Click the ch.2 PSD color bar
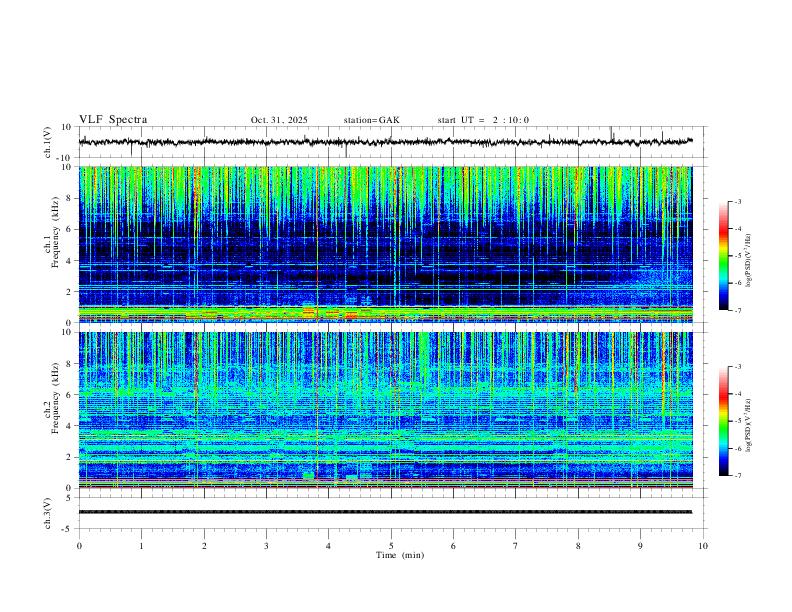Image resolution: width=792 pixels, height=612 pixels. pos(724,421)
